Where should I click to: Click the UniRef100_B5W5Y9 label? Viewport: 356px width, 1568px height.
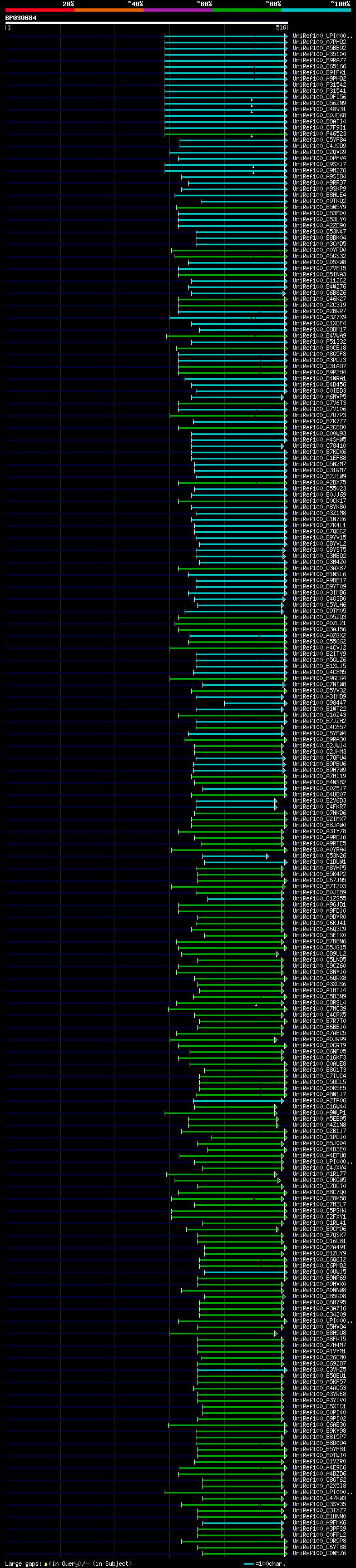click(319, 207)
